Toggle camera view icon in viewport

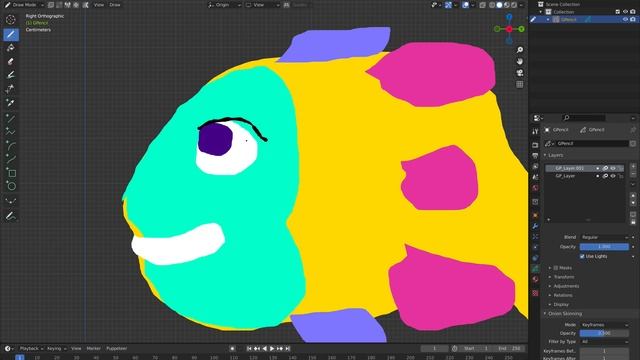click(520, 73)
